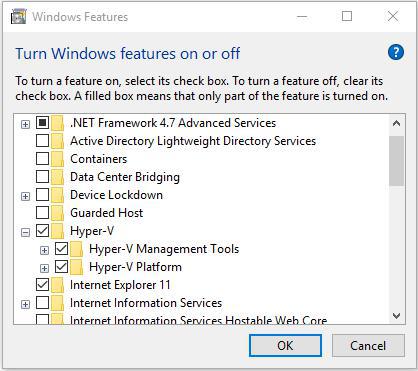
Task: Click the scrollbar up arrow
Action: point(396,124)
